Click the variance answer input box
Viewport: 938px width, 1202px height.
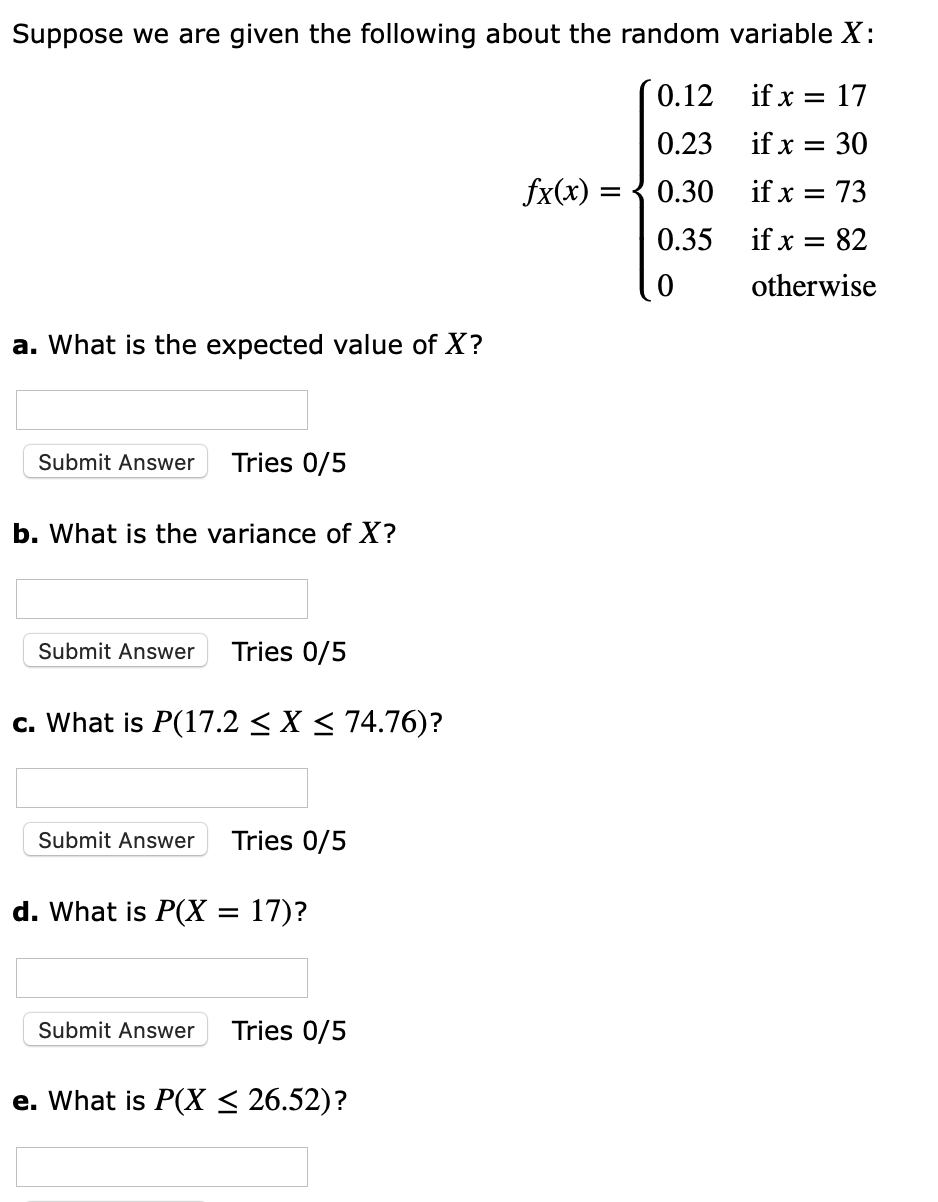160,598
